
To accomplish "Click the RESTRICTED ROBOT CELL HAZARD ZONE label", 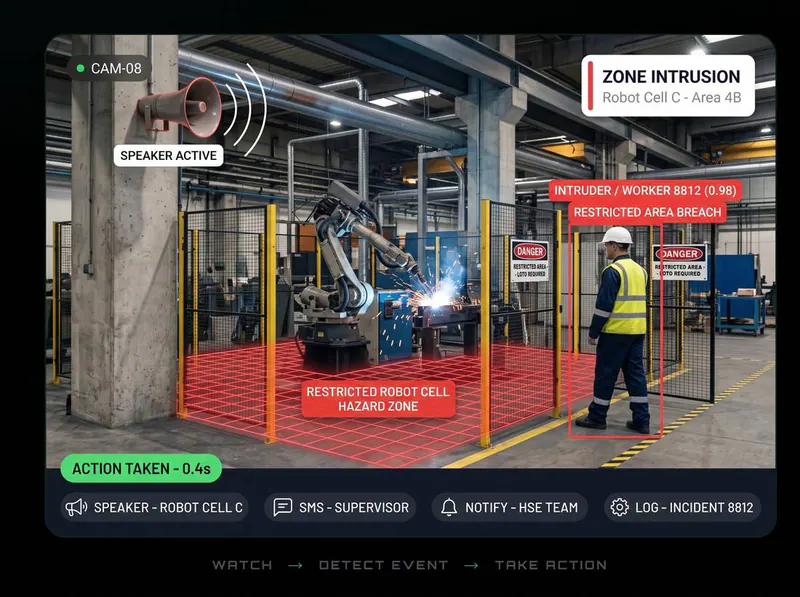I will coord(378,399).
